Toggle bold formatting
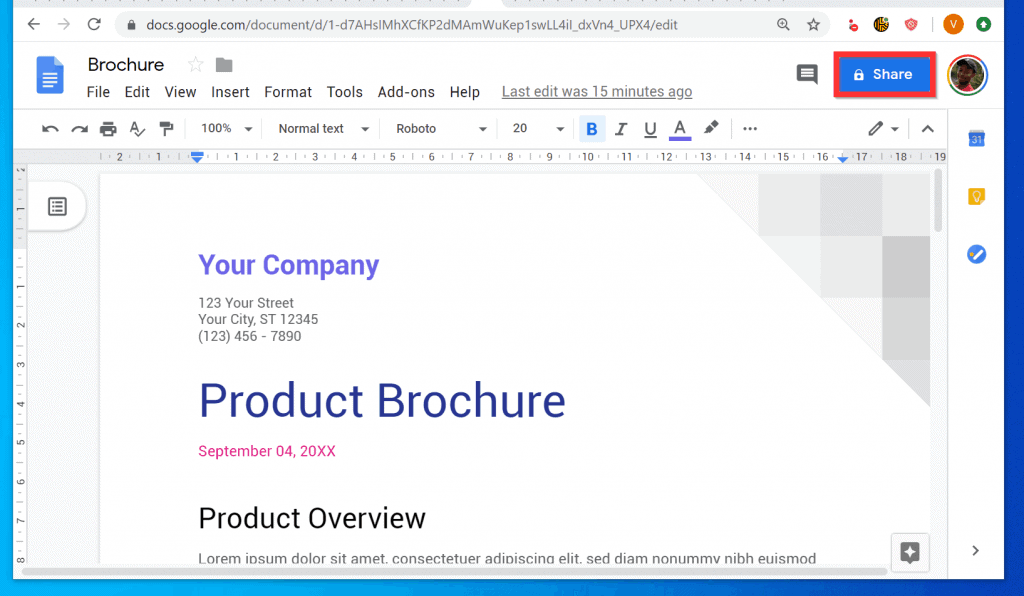The image size is (1024, 596). (592, 129)
